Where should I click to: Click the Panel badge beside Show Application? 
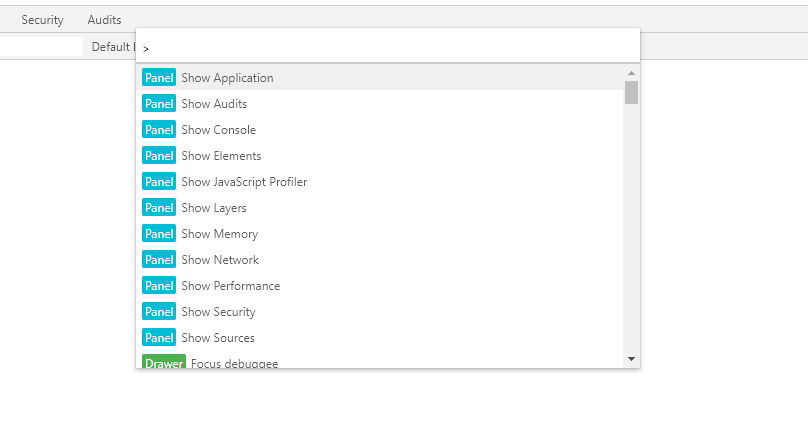(159, 78)
